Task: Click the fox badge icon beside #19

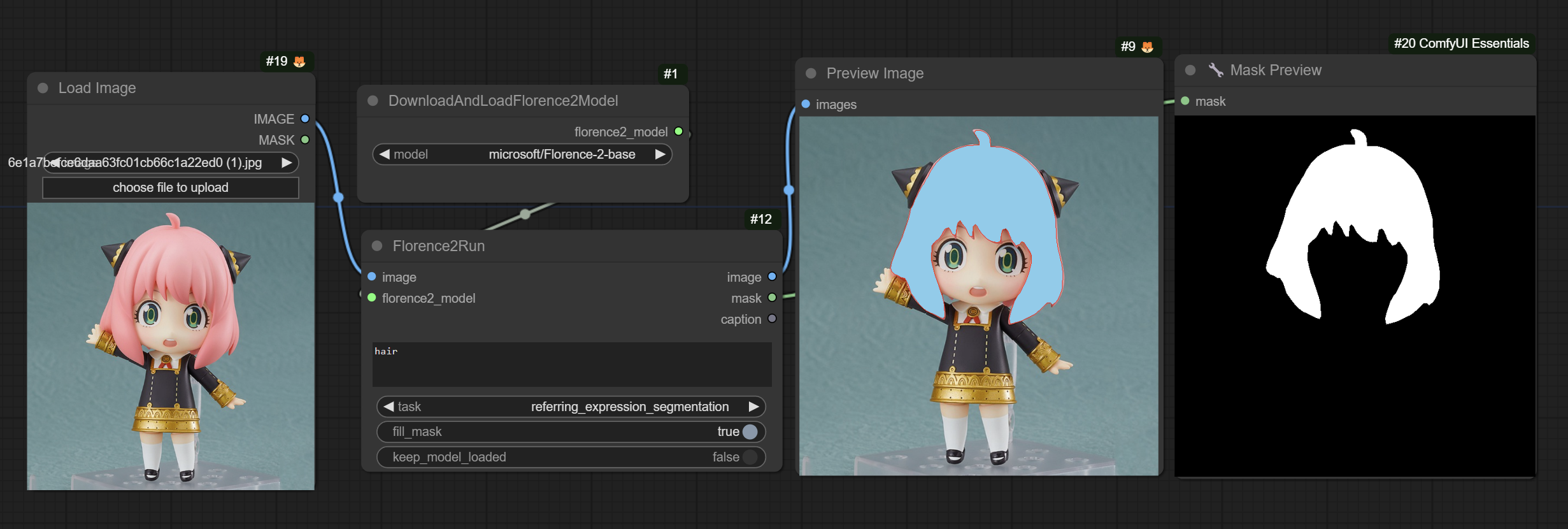Action: [x=299, y=61]
